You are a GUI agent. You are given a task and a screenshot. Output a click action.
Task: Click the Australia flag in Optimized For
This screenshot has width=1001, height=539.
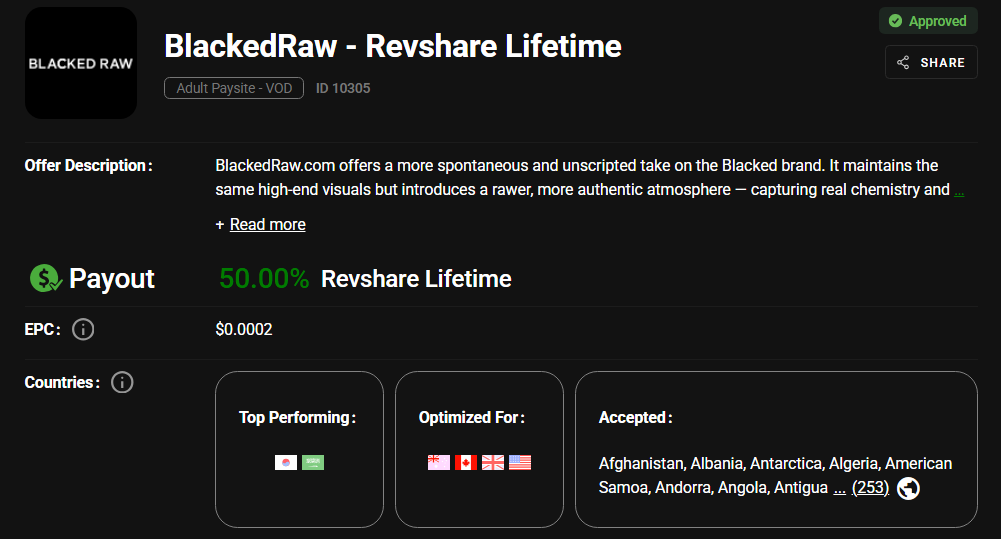439,462
